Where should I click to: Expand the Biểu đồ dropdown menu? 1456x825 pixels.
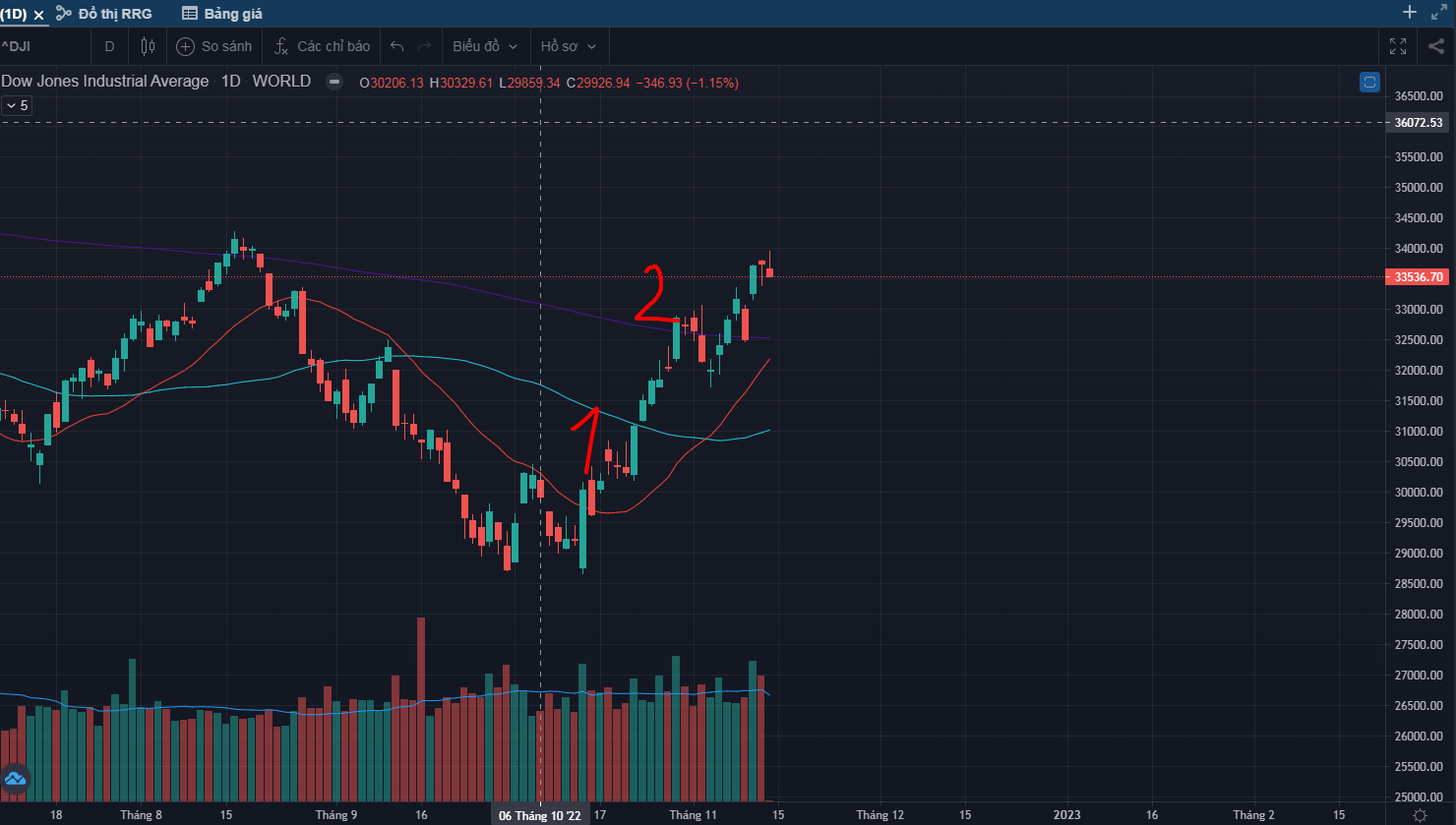coord(485,46)
